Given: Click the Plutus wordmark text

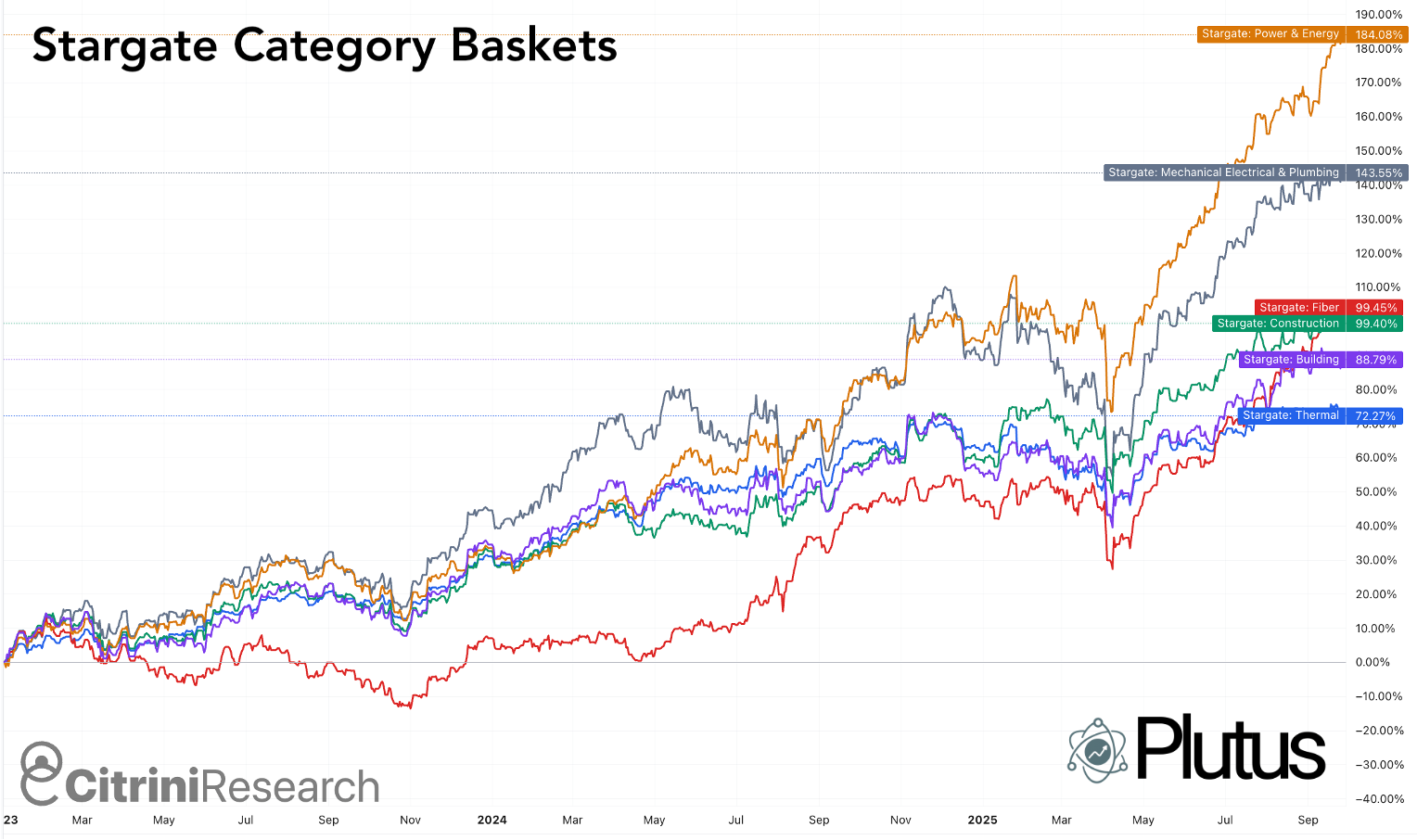Looking at the screenshot, I should click(x=1231, y=749).
